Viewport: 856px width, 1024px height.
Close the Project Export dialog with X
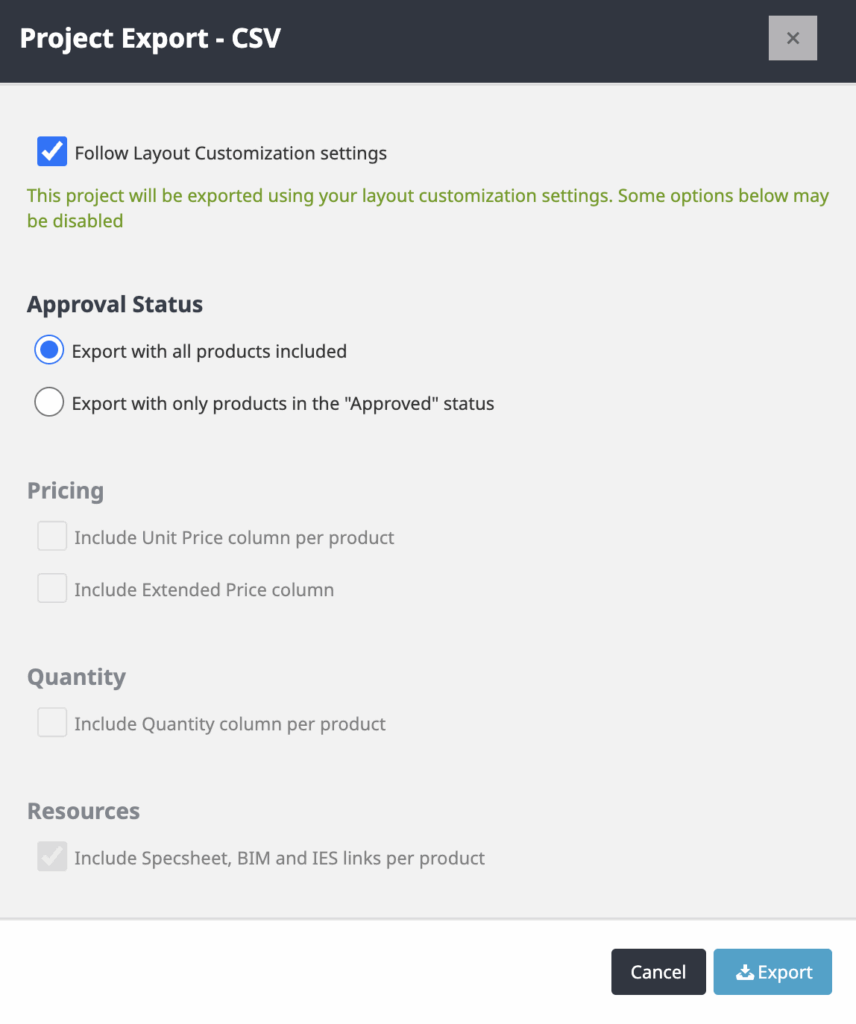[792, 38]
